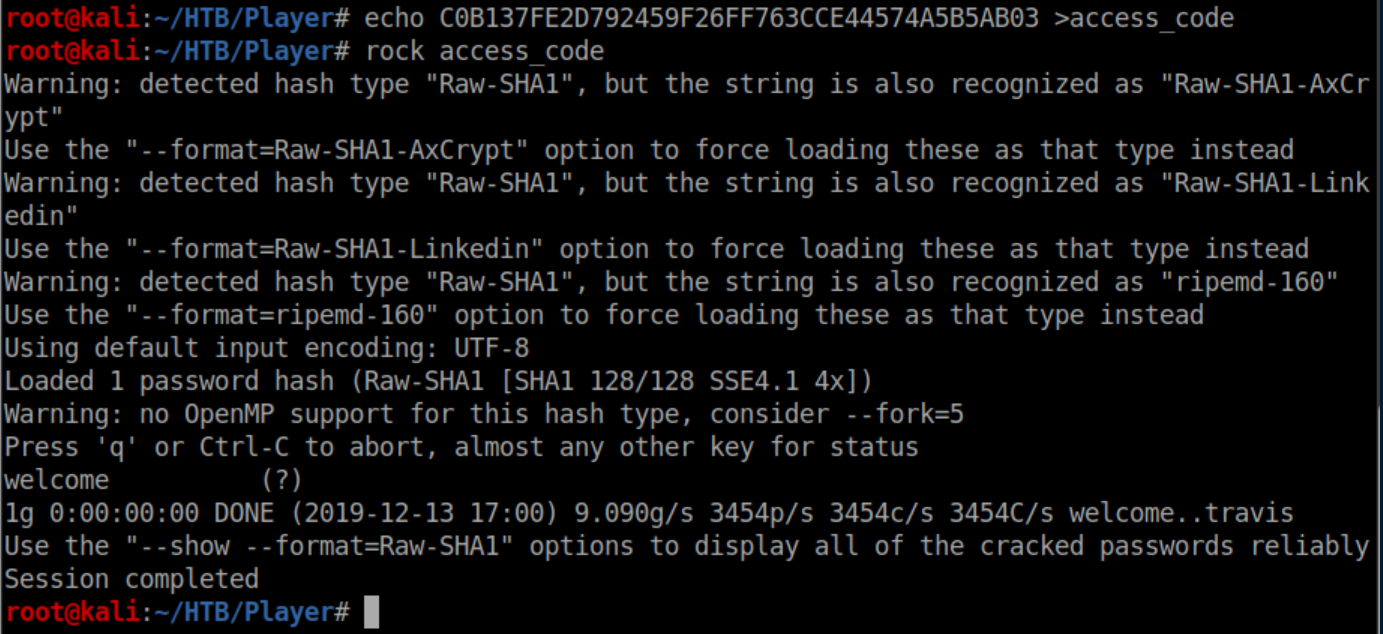Click the 'DONE' status word
Image resolution: width=1383 pixels, height=634 pixels.
tap(244, 513)
